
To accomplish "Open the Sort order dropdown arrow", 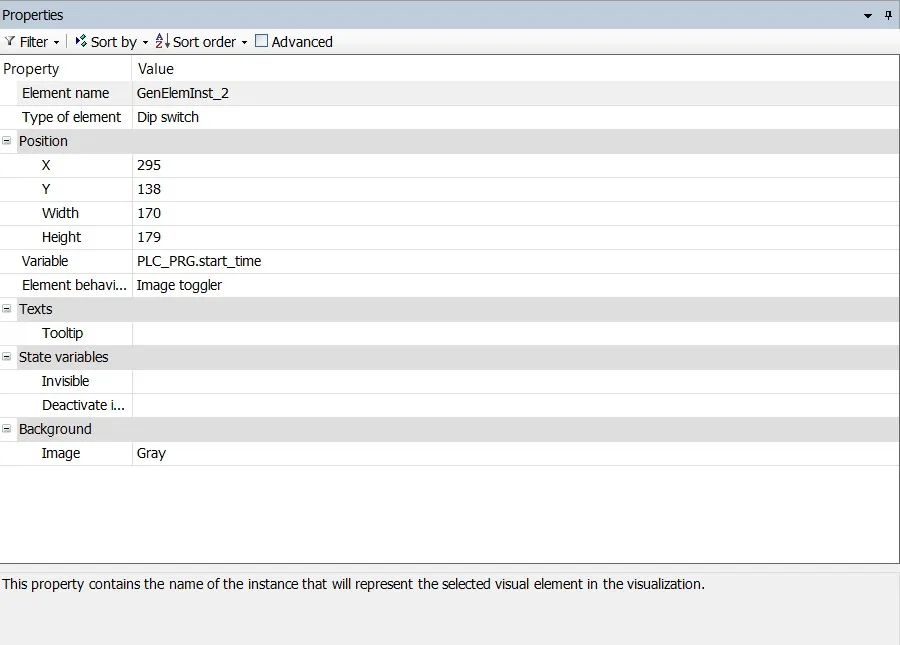I will (x=244, y=42).
